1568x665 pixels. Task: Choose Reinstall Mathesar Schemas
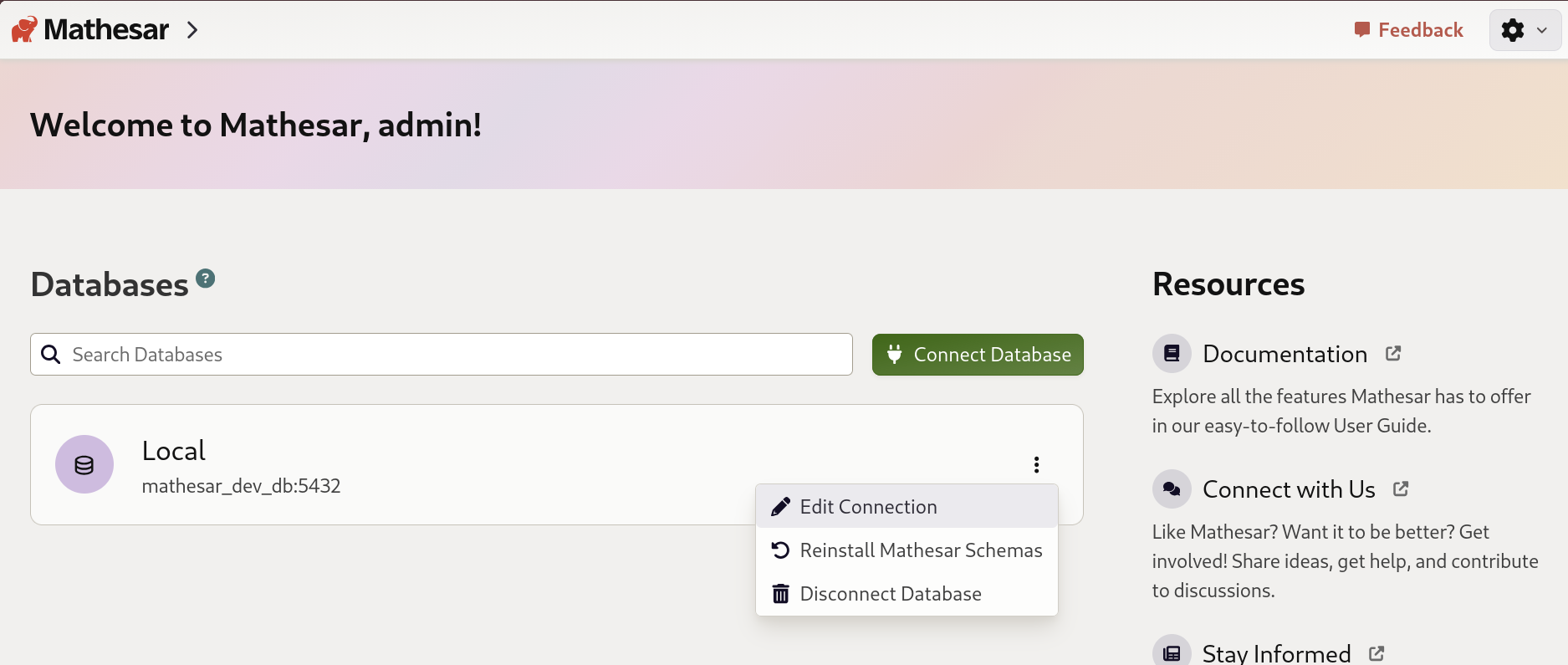pos(921,550)
